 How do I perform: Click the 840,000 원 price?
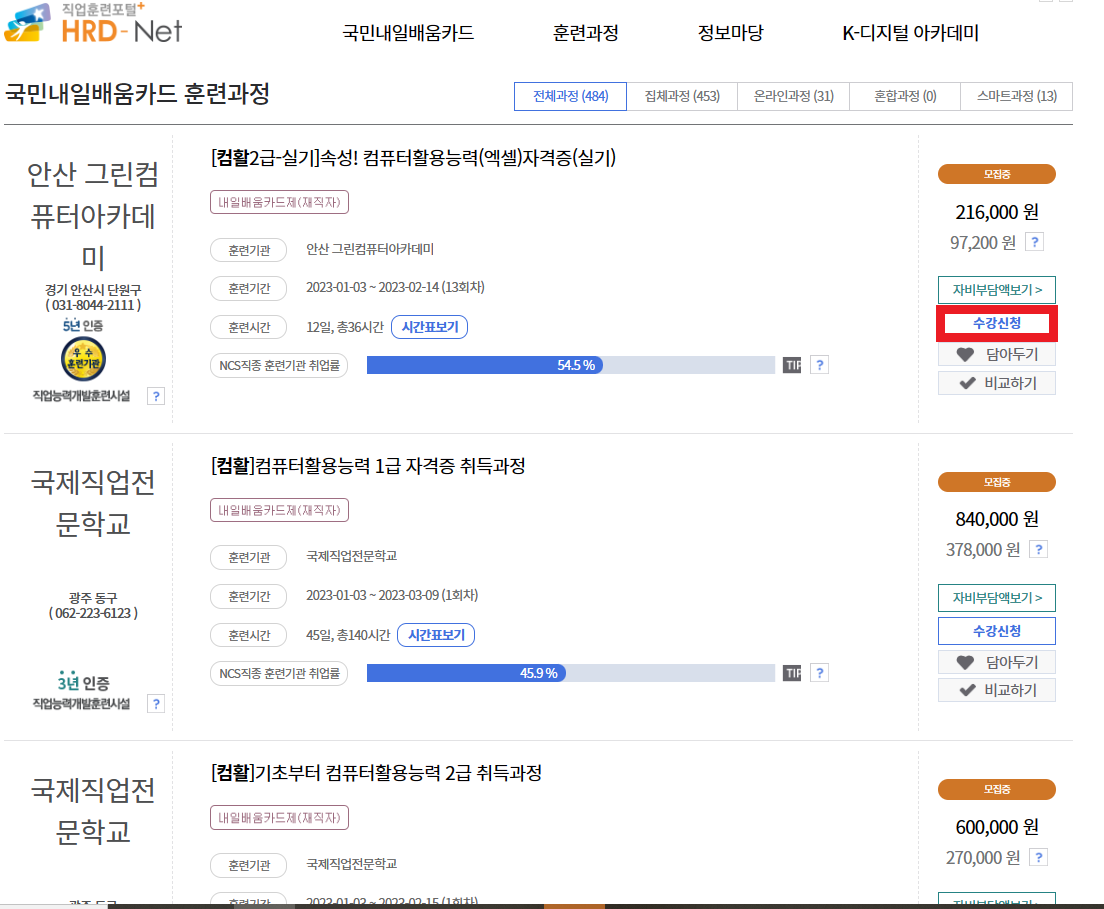coord(996,520)
